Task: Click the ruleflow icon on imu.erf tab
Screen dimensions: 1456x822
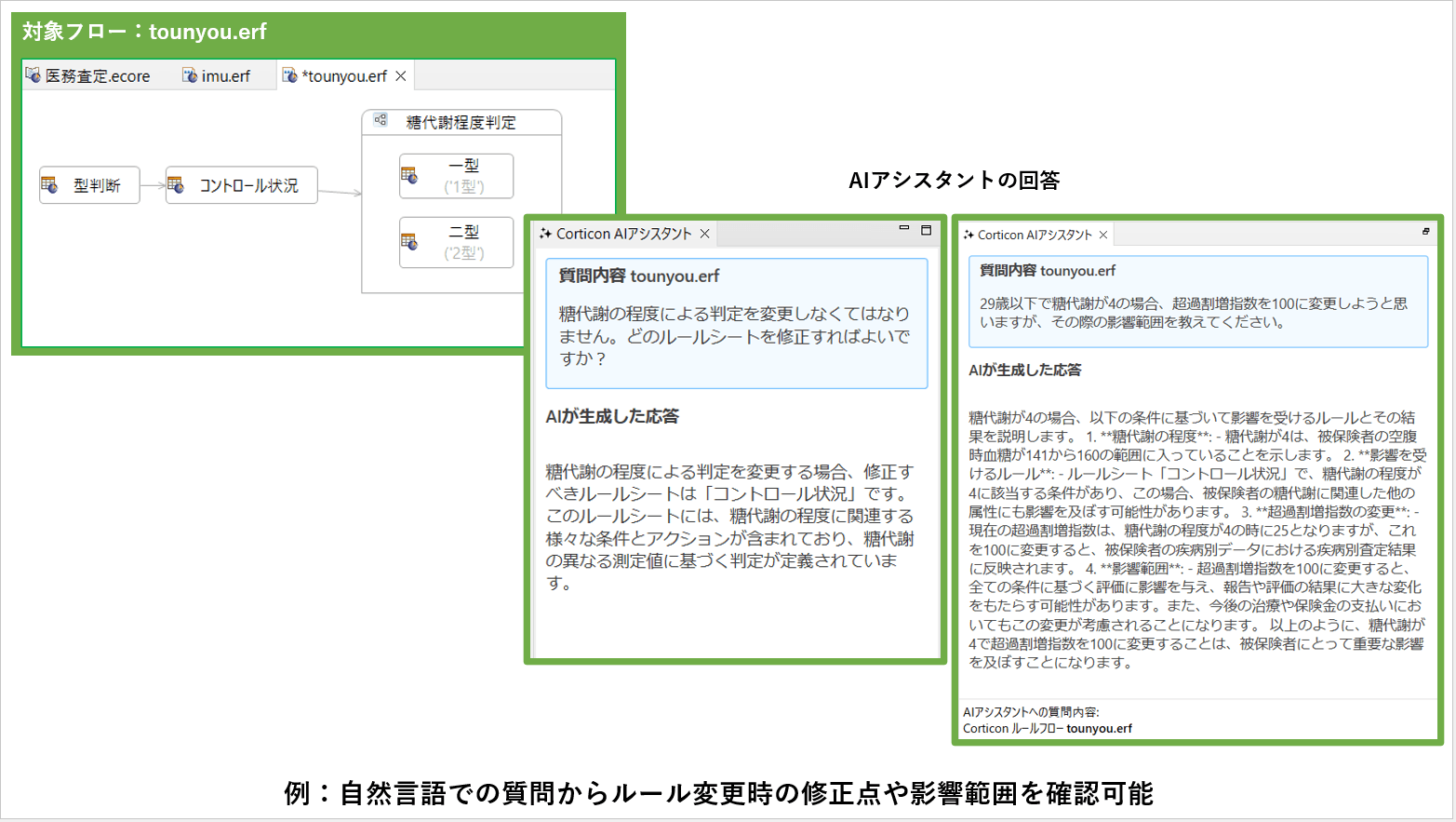Action: tap(188, 76)
